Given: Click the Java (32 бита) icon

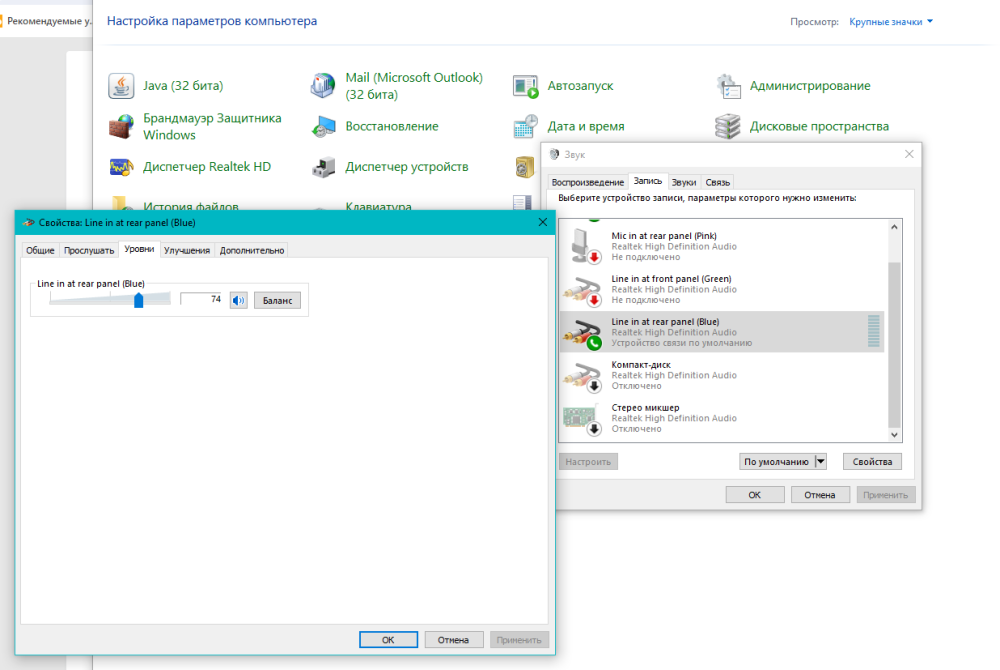Looking at the screenshot, I should pyautogui.click(x=121, y=86).
